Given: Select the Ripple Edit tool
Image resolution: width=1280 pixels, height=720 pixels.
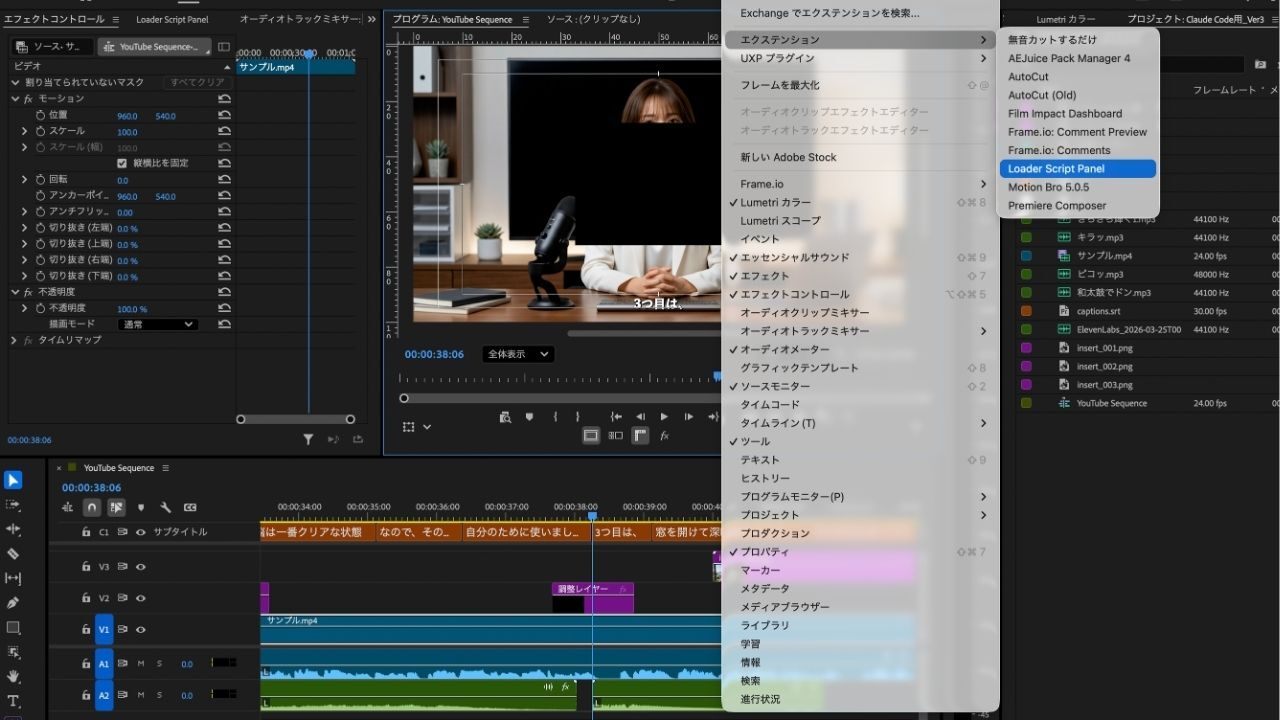Looking at the screenshot, I should point(13,529).
